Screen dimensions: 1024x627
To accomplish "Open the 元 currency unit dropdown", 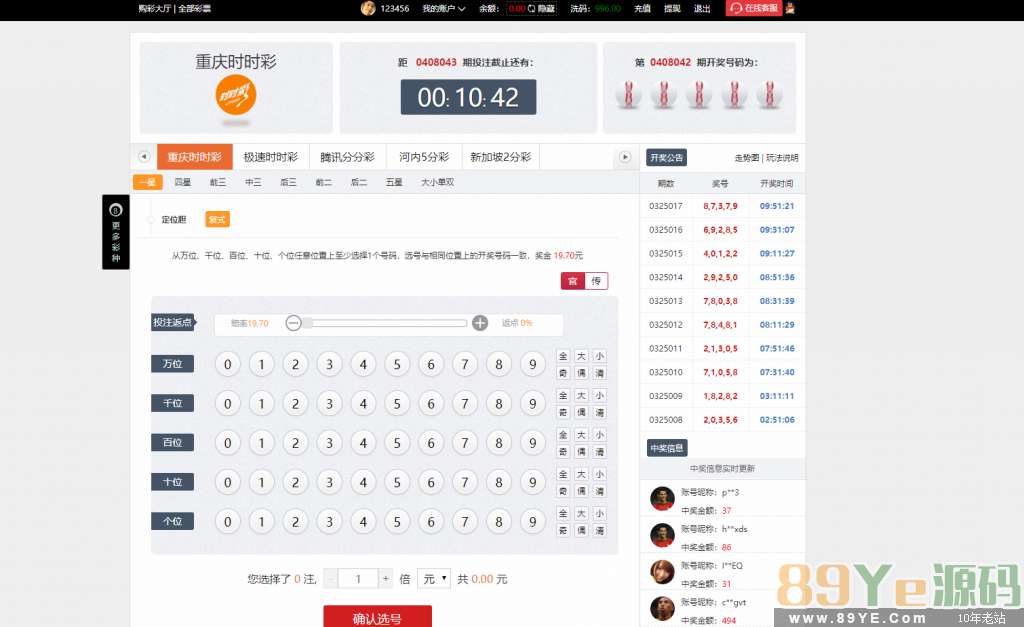I will 434,578.
